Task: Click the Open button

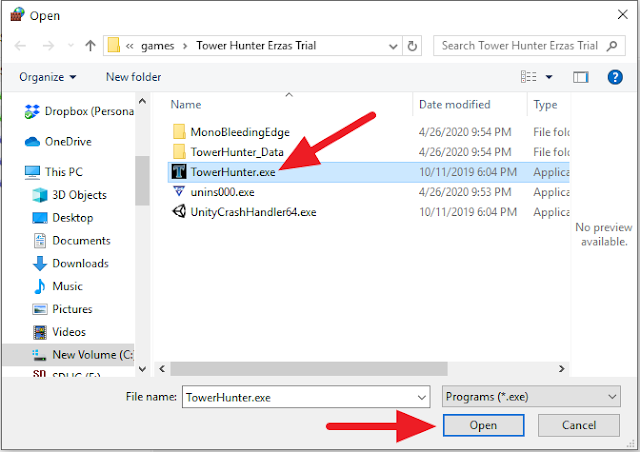Action: click(x=484, y=425)
